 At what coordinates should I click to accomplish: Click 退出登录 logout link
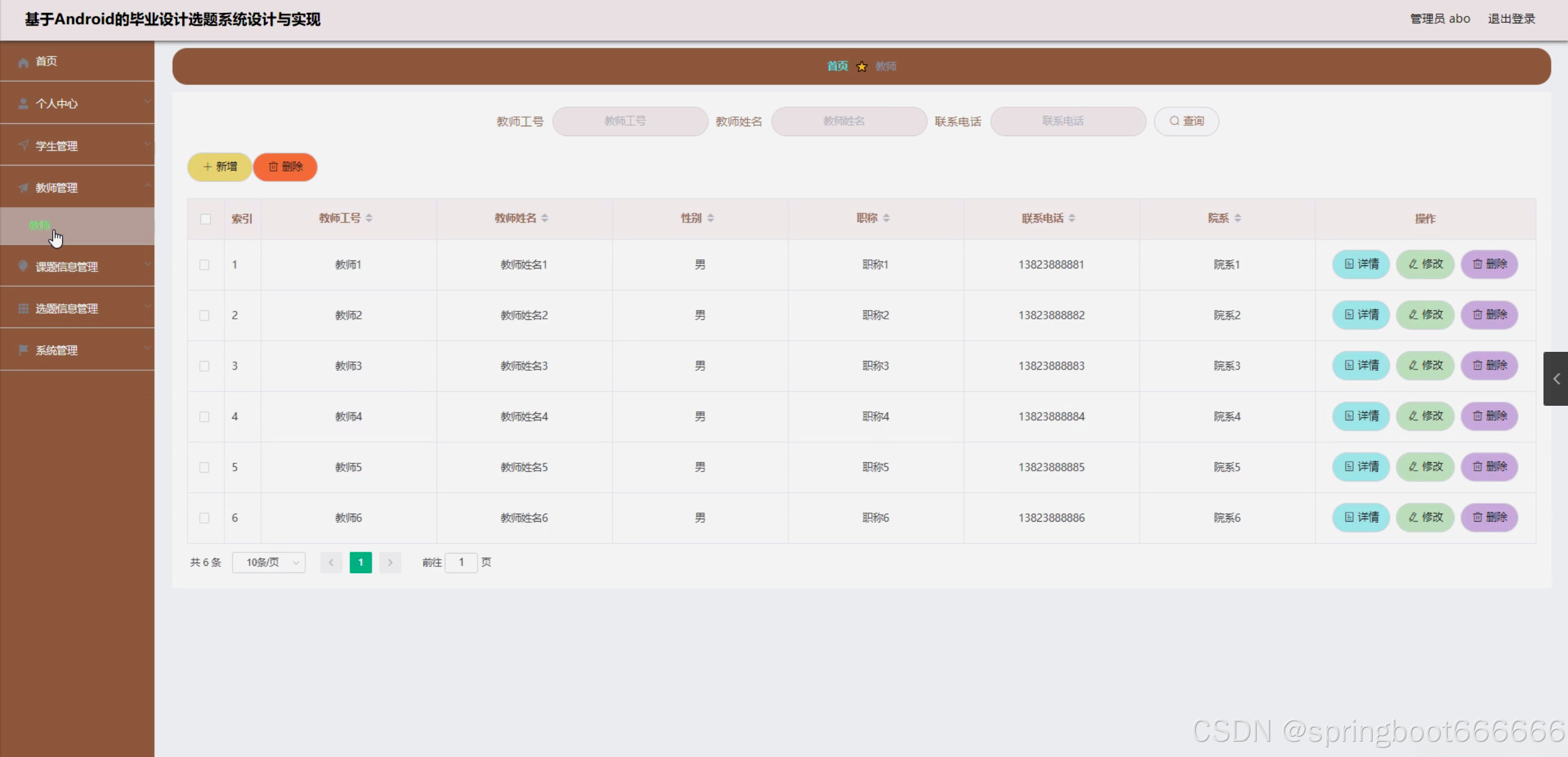click(x=1511, y=19)
